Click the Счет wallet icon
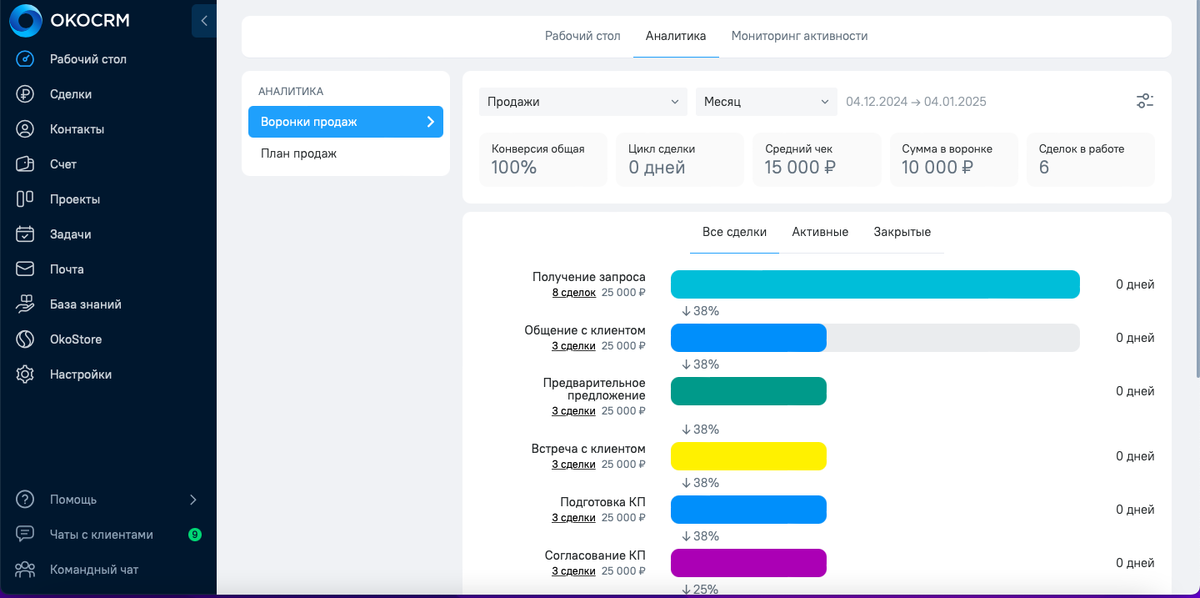This screenshot has height=598, width=1200. 26,164
